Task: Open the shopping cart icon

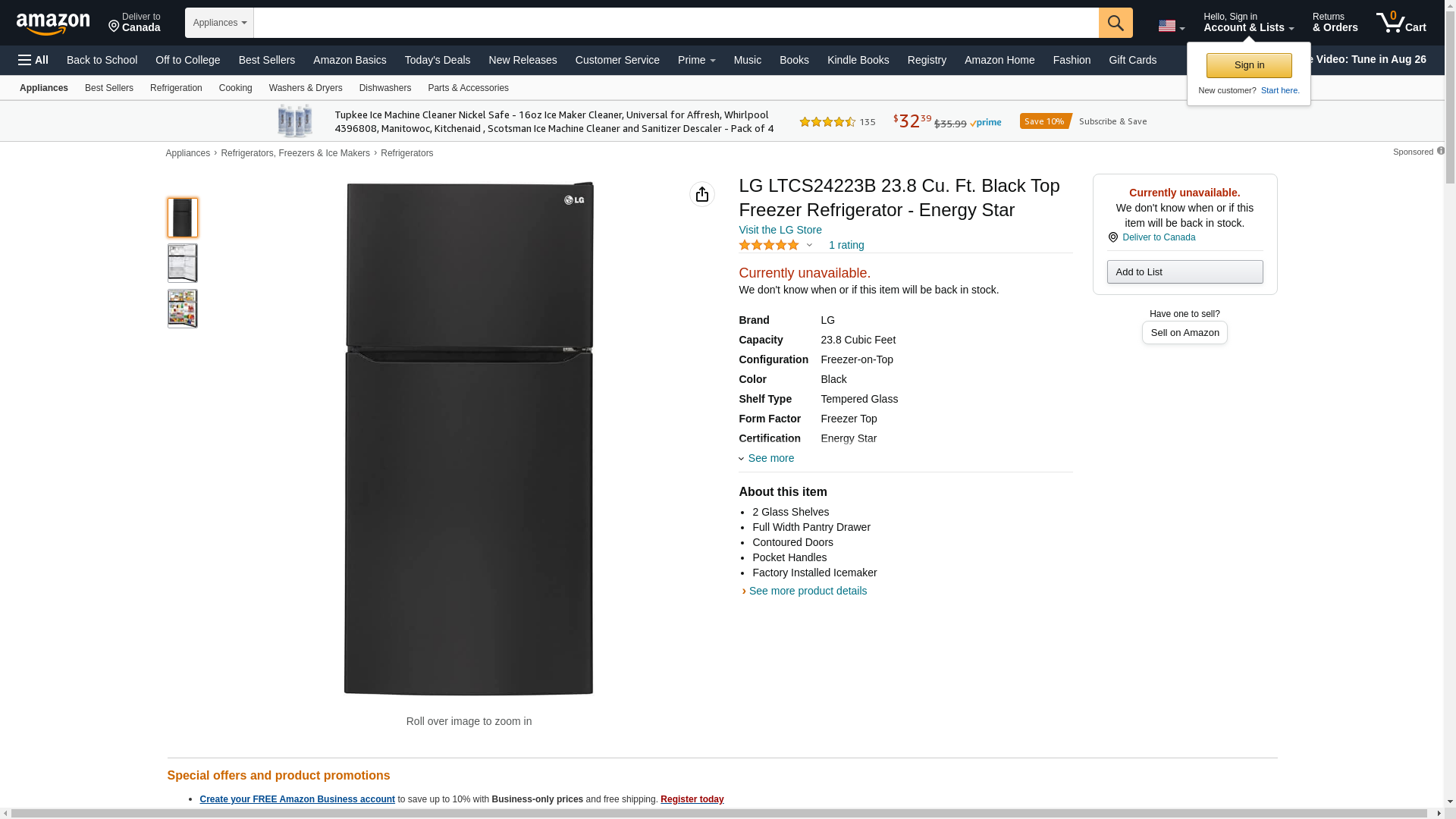Action: click(1401, 23)
